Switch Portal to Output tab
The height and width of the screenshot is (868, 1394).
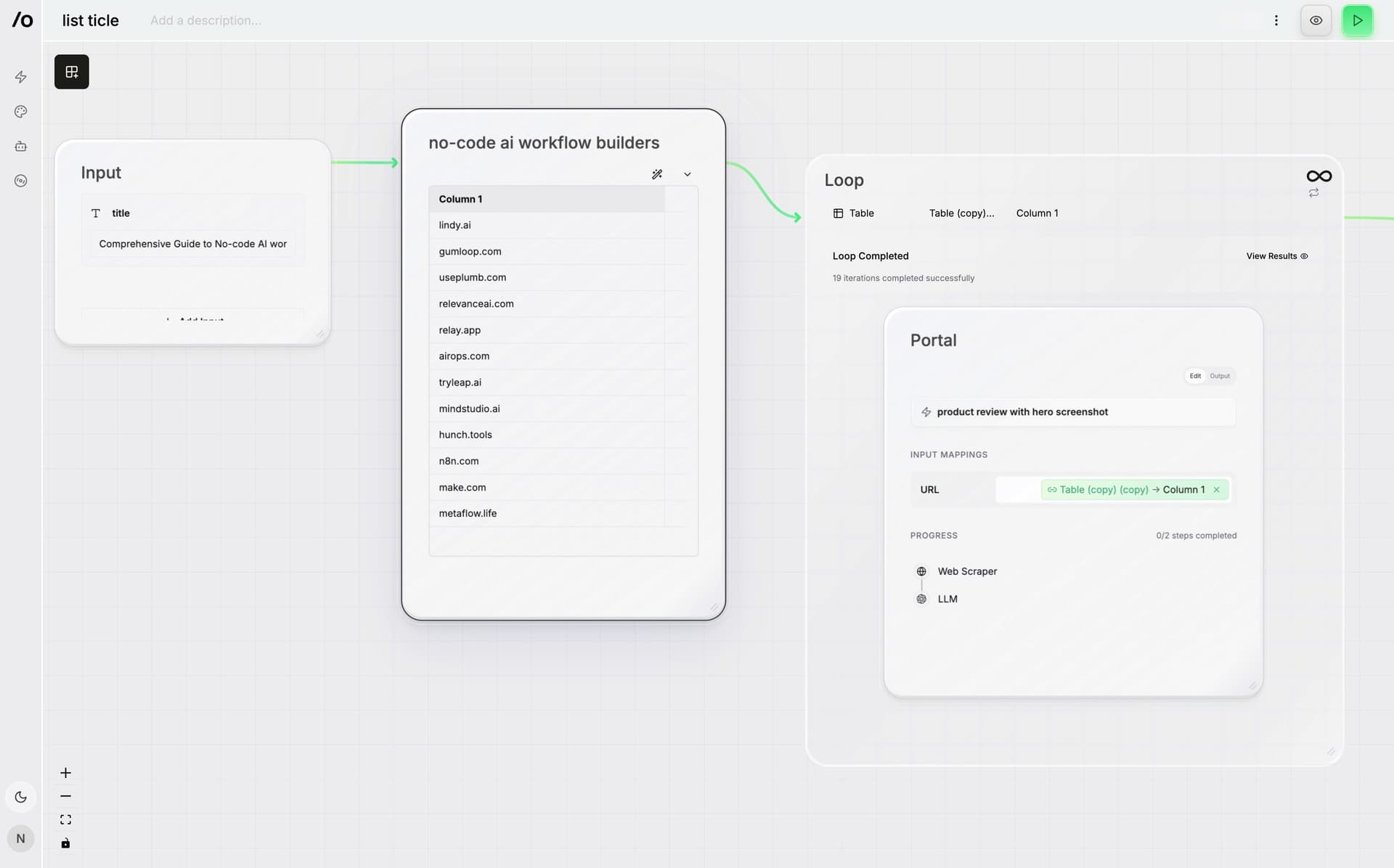1220,376
